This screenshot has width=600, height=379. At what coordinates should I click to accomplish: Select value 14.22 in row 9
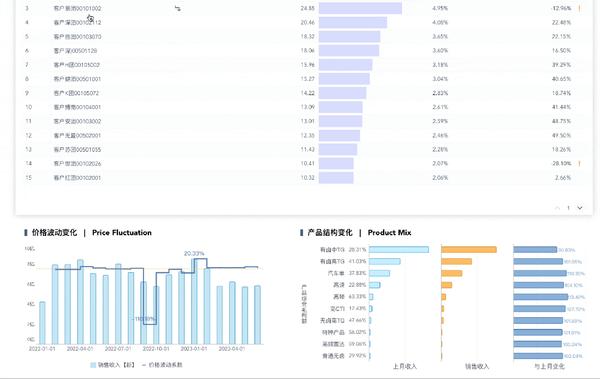[x=308, y=93]
